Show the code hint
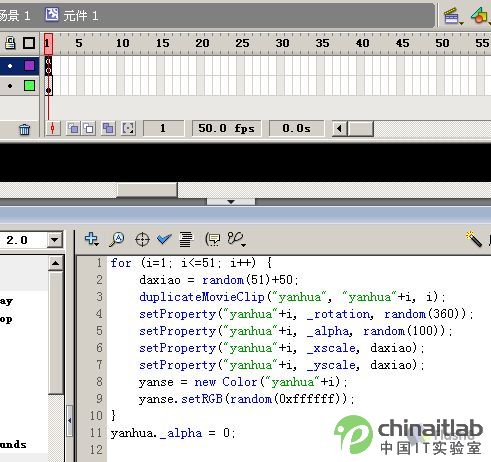The width and height of the screenshot is (491, 462). coord(213,239)
